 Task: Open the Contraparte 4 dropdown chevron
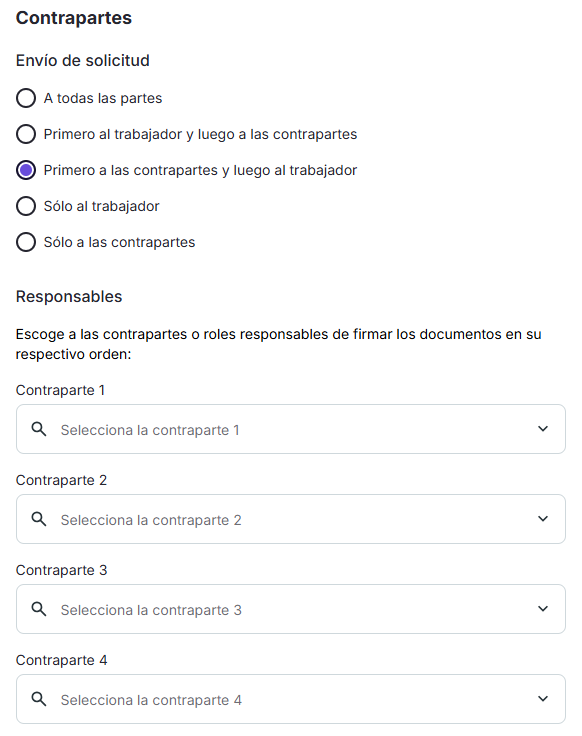click(543, 699)
